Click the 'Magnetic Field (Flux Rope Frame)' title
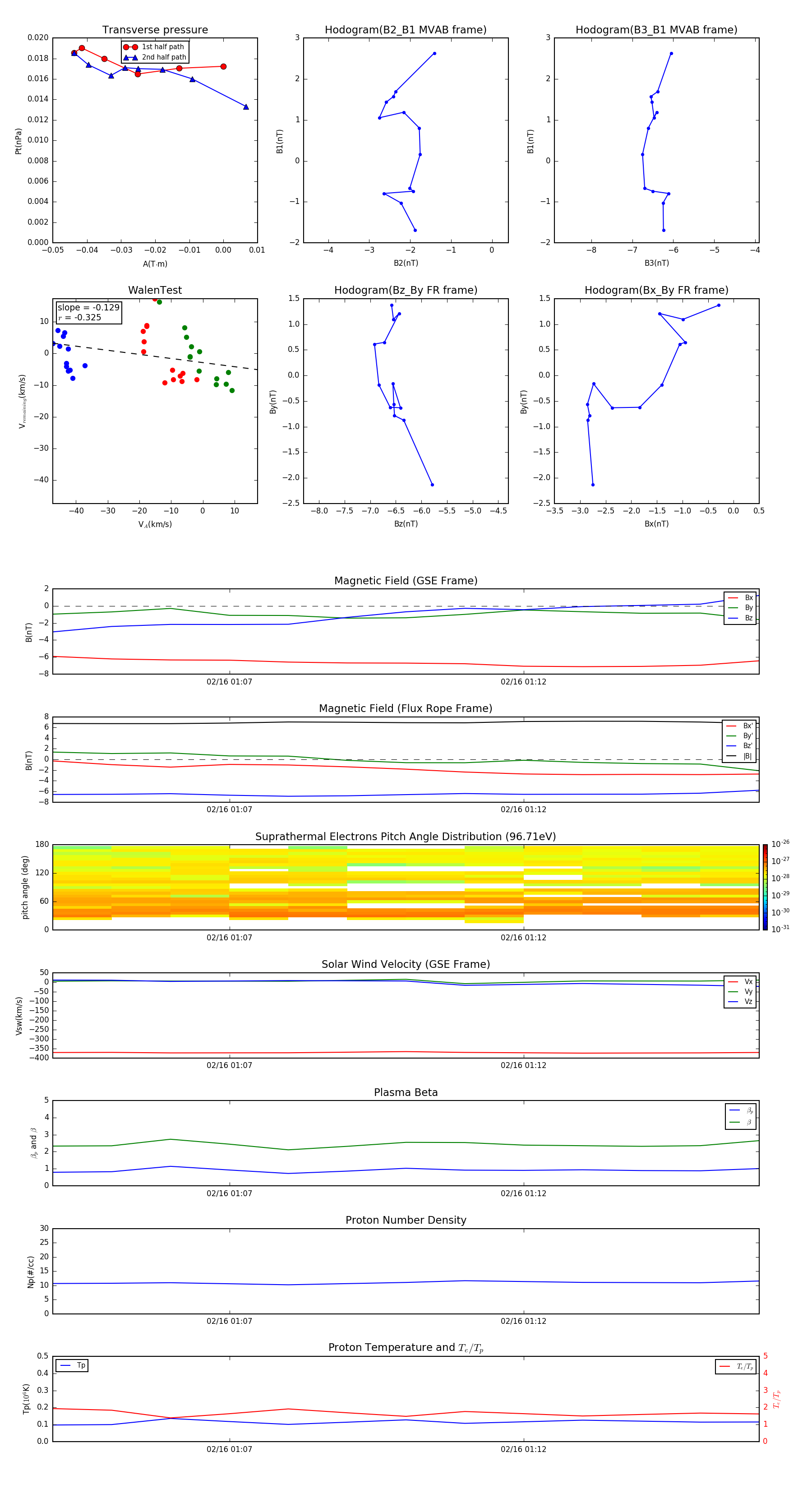This screenshot has height=1489, width=812. 406,708
